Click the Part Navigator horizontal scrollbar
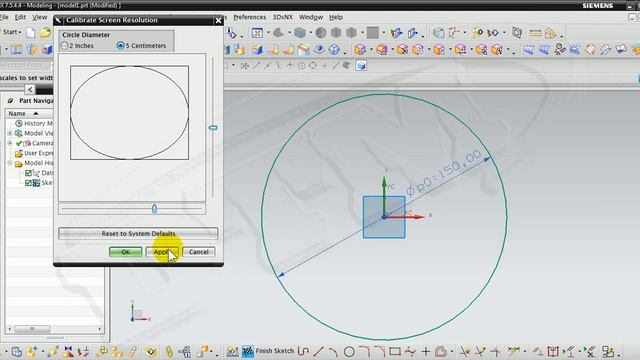 (32, 329)
